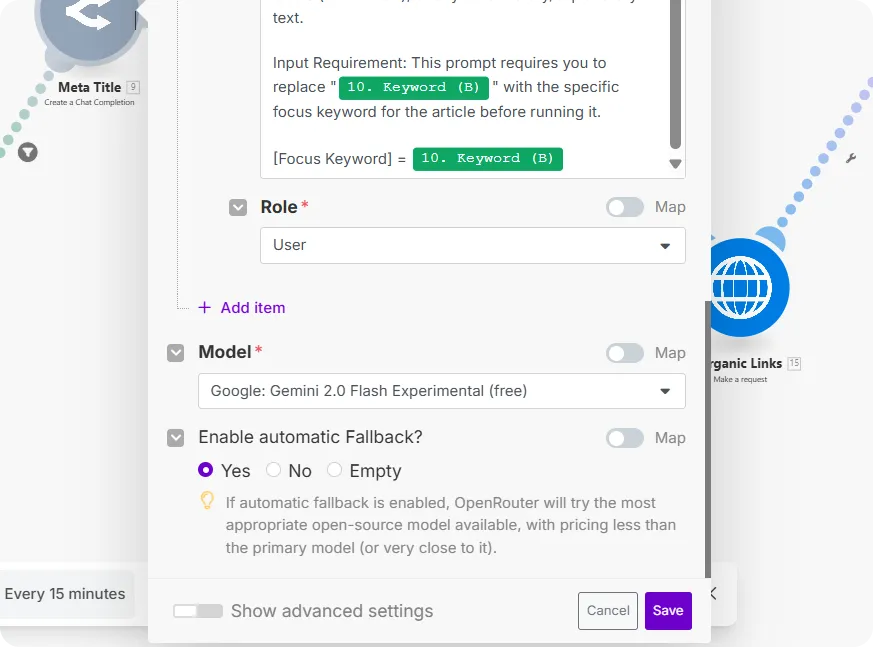Toggle the Map switch for Role
873x647 pixels.
[625, 207]
